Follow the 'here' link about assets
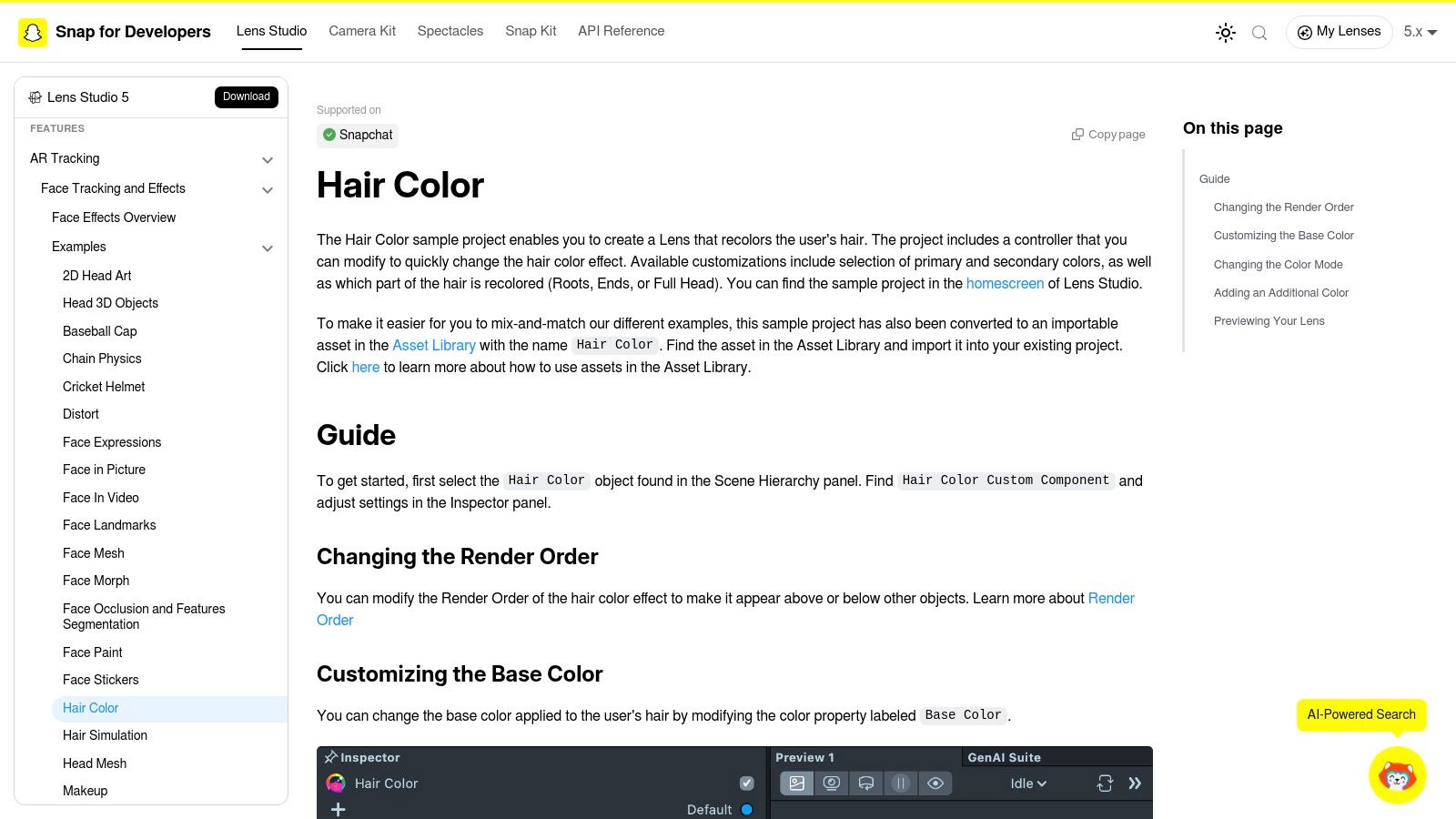Viewport: 1456px width, 819px height. [366, 367]
